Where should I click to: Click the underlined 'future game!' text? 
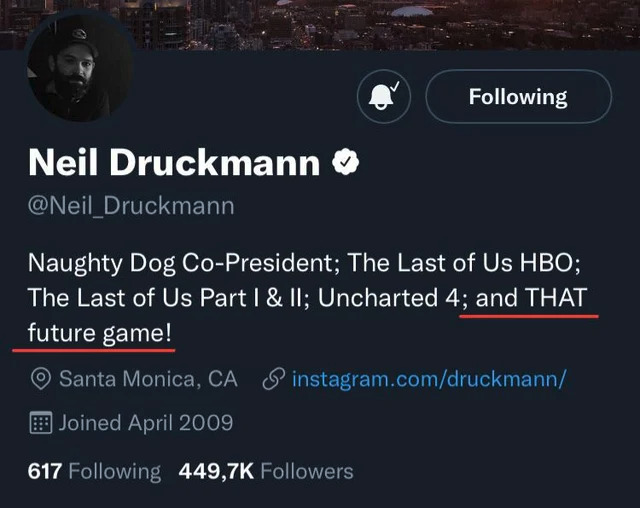pyautogui.click(x=100, y=332)
